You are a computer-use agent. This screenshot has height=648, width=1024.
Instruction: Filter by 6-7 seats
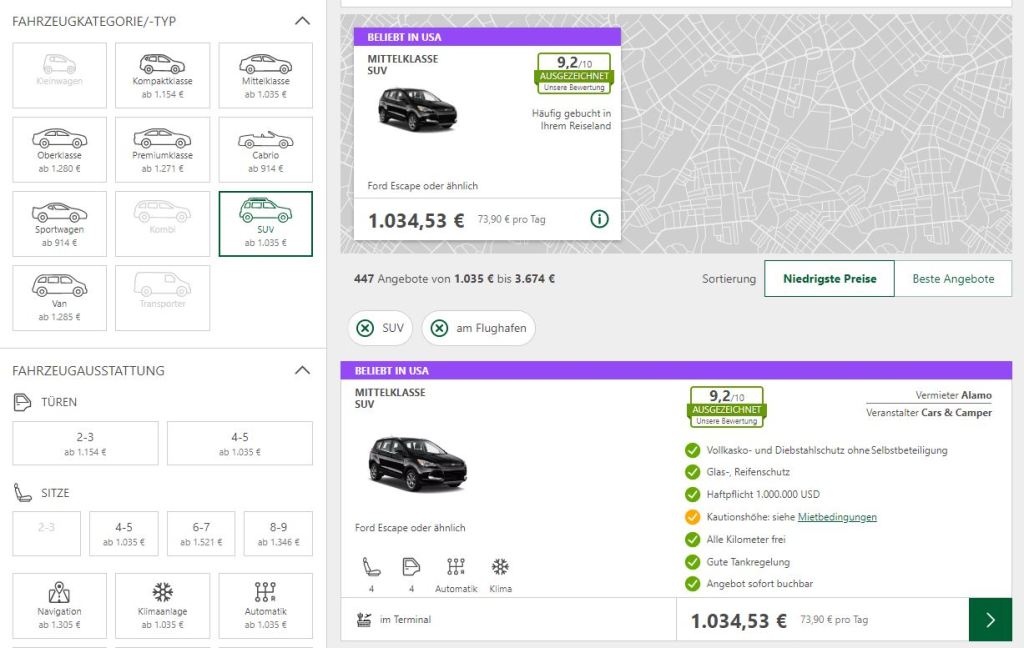(201, 533)
